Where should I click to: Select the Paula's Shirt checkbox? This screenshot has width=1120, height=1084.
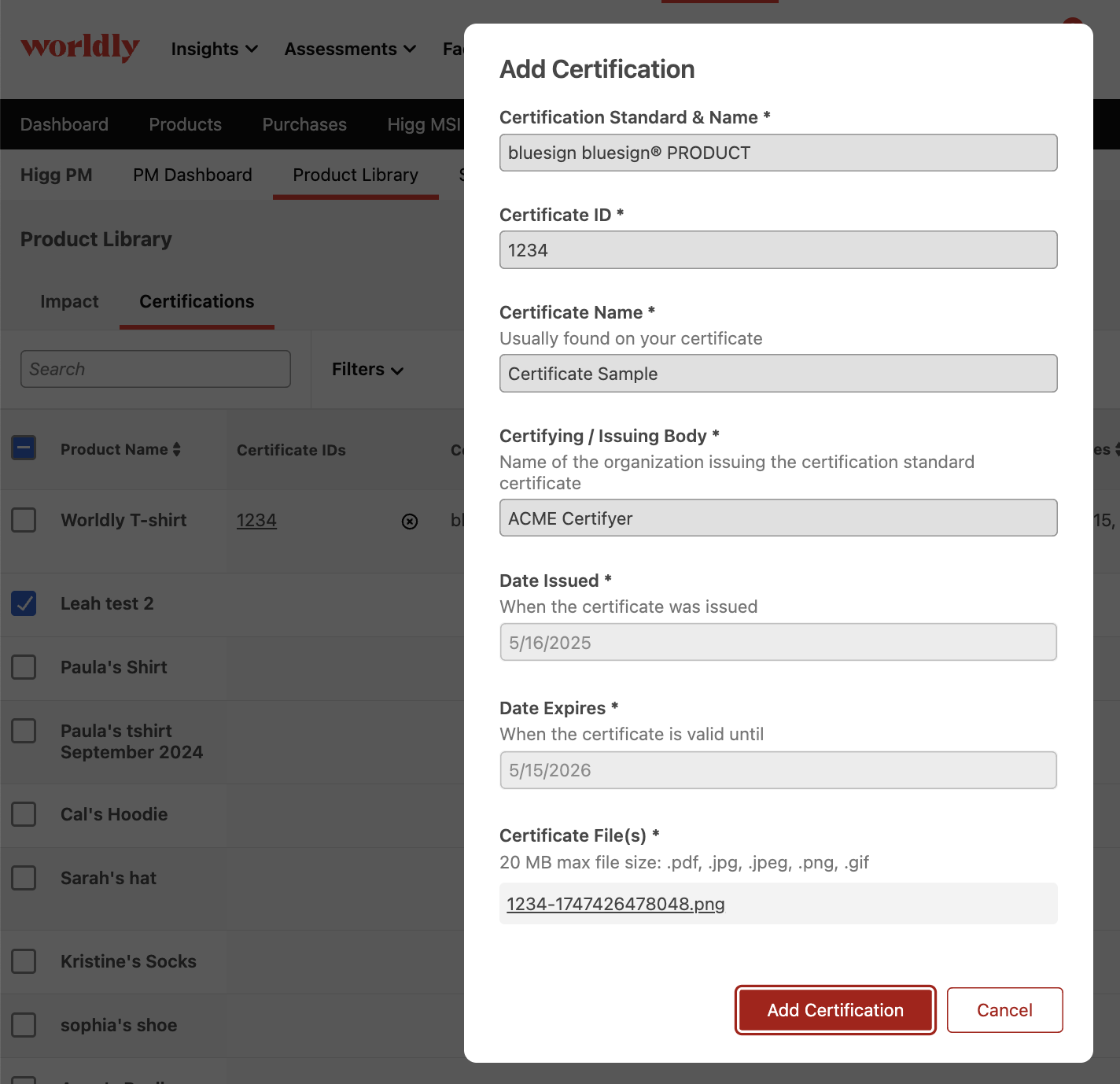tap(24, 667)
